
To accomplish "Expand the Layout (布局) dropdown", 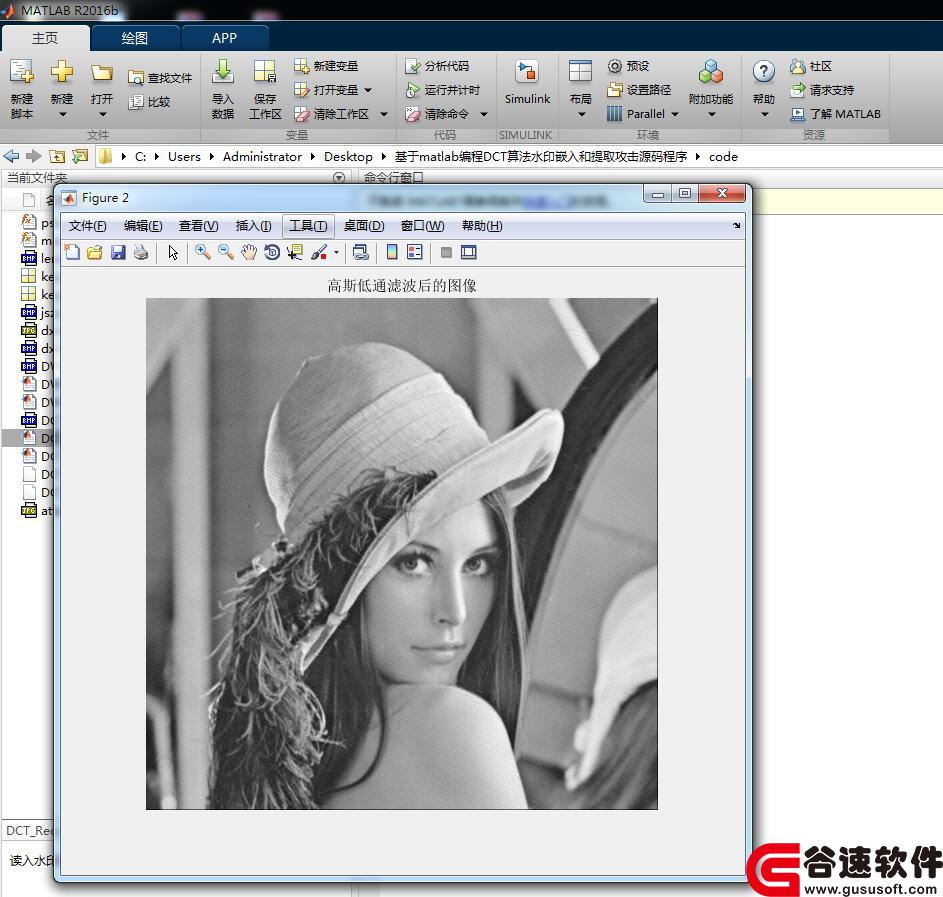I will tap(581, 114).
